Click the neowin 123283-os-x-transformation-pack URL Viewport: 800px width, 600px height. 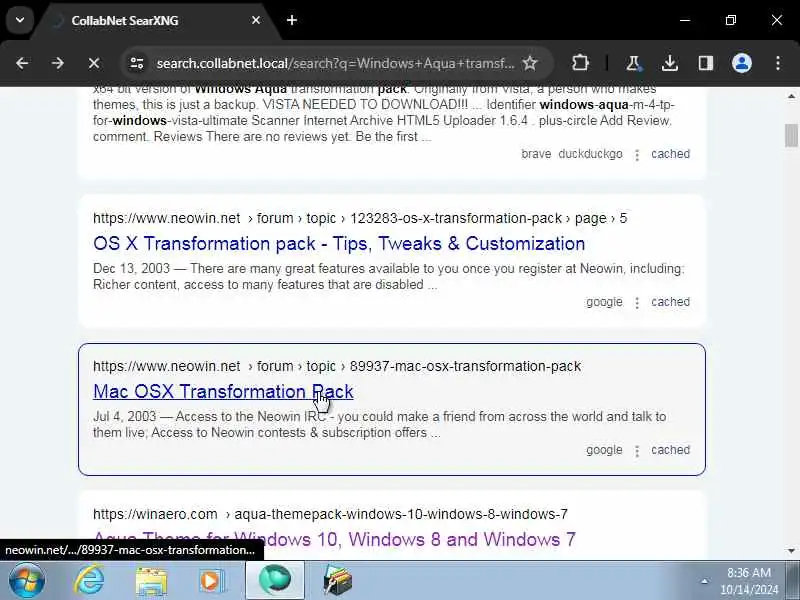360,218
